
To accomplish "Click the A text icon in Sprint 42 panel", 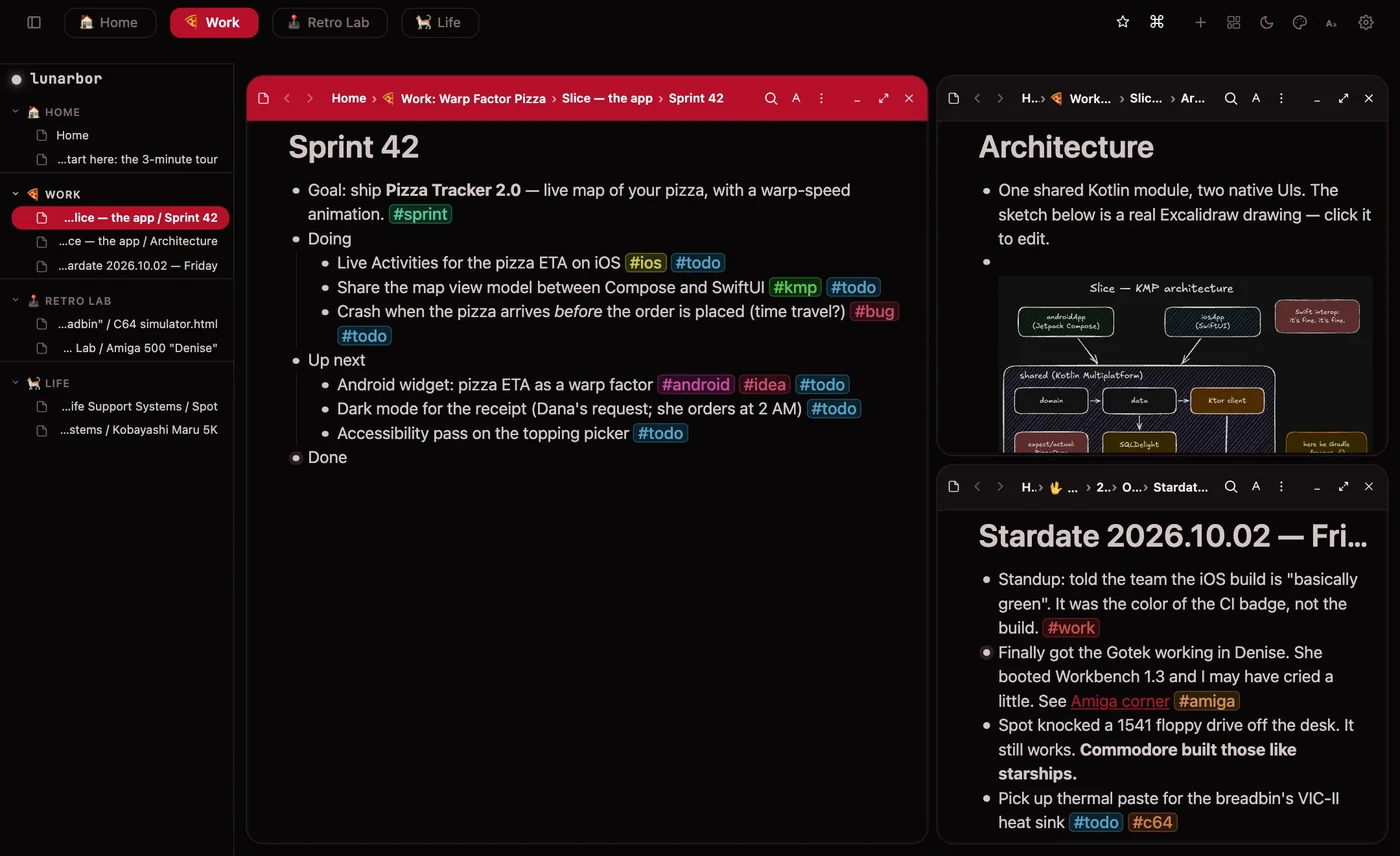I will coord(796,98).
